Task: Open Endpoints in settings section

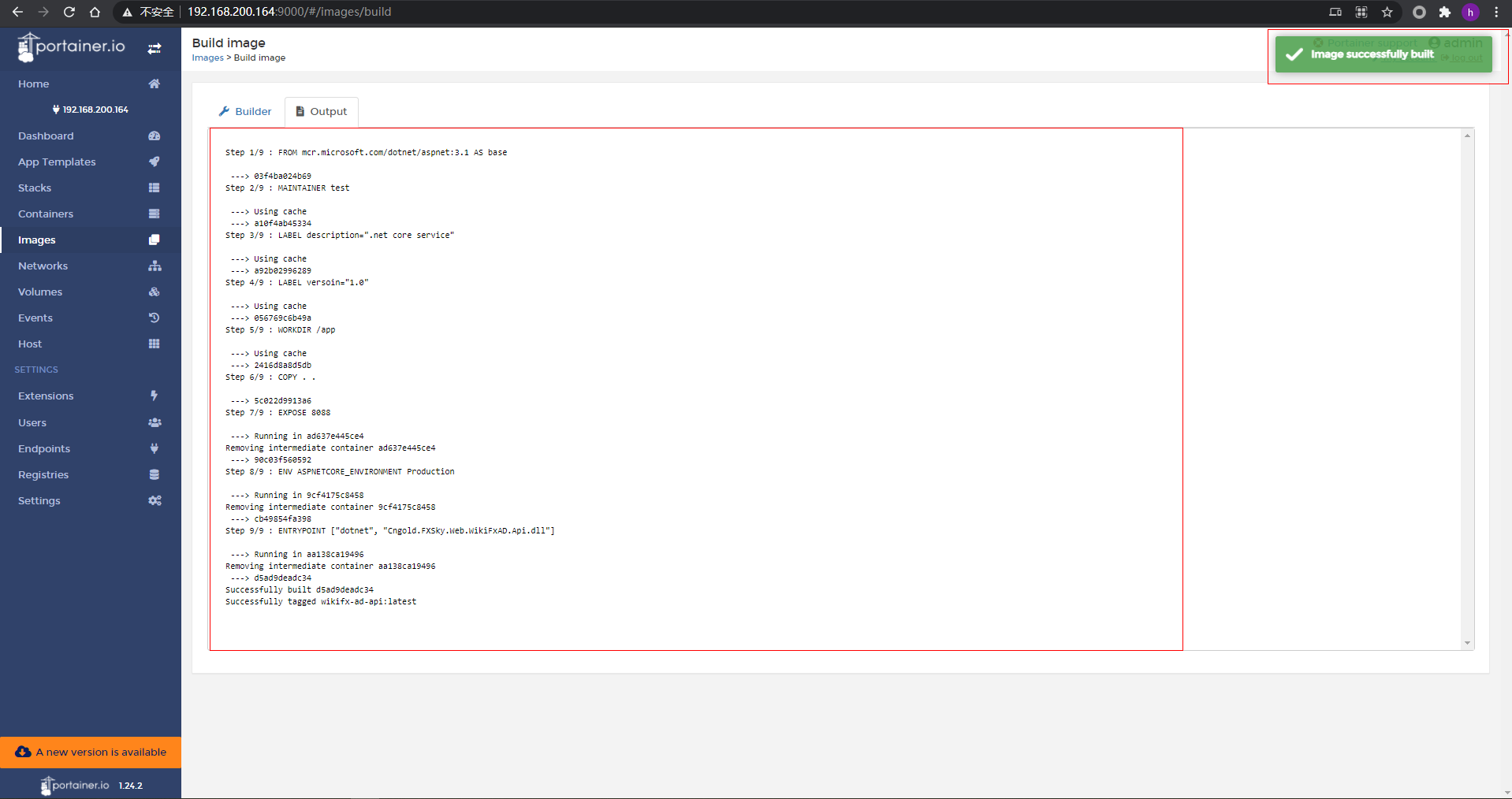Action: point(91,448)
